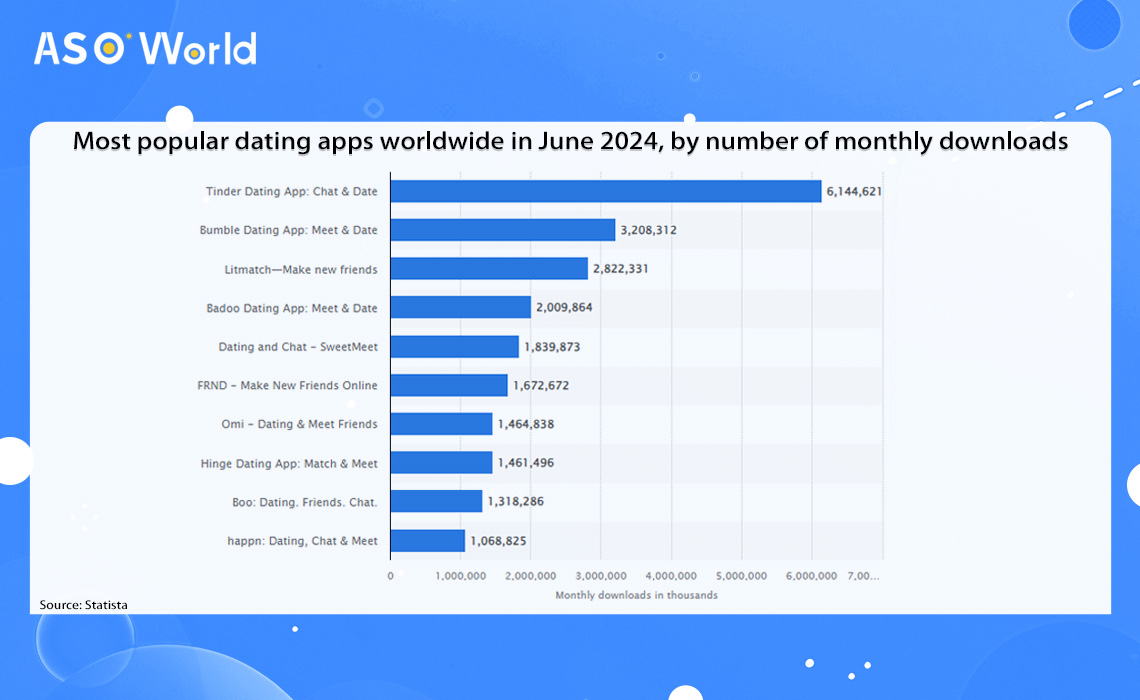The height and width of the screenshot is (700, 1140).
Task: Click the Badoo Dating App bar
Action: point(460,307)
